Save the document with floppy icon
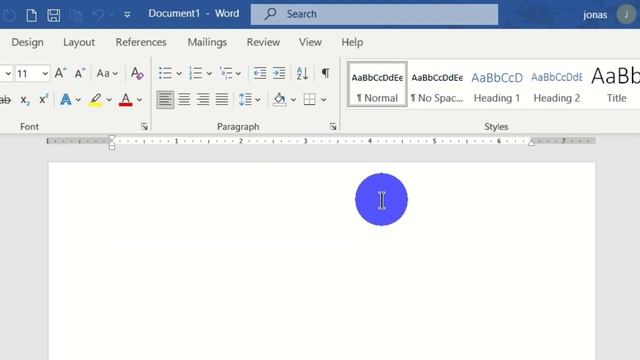 53,15
